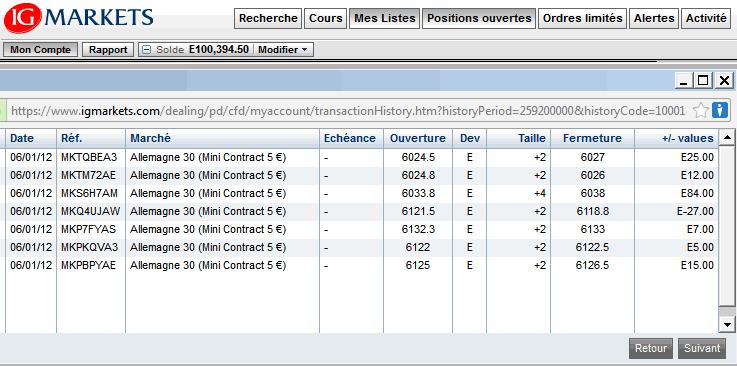Click the E5.00 profit value
This screenshot has width=737, height=366.
(x=700, y=247)
